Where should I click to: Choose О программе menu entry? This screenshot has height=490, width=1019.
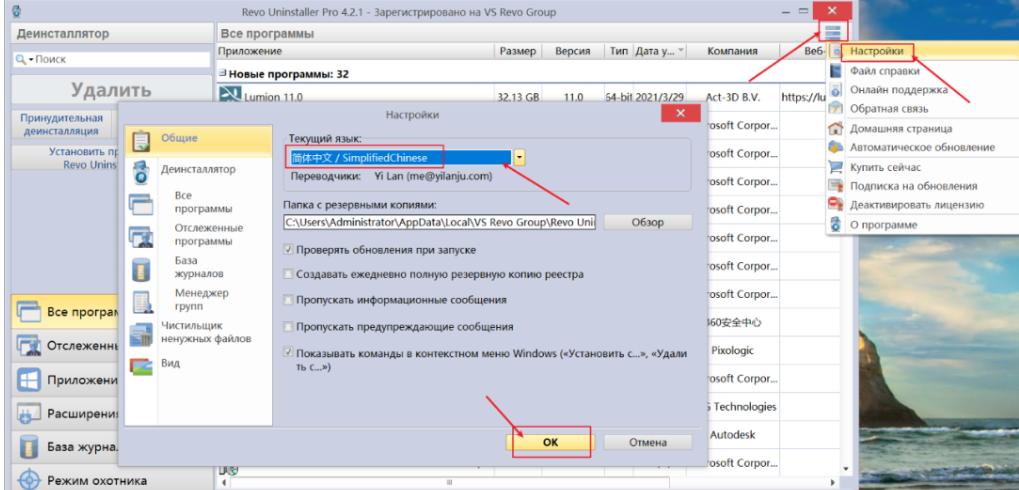(x=883, y=225)
